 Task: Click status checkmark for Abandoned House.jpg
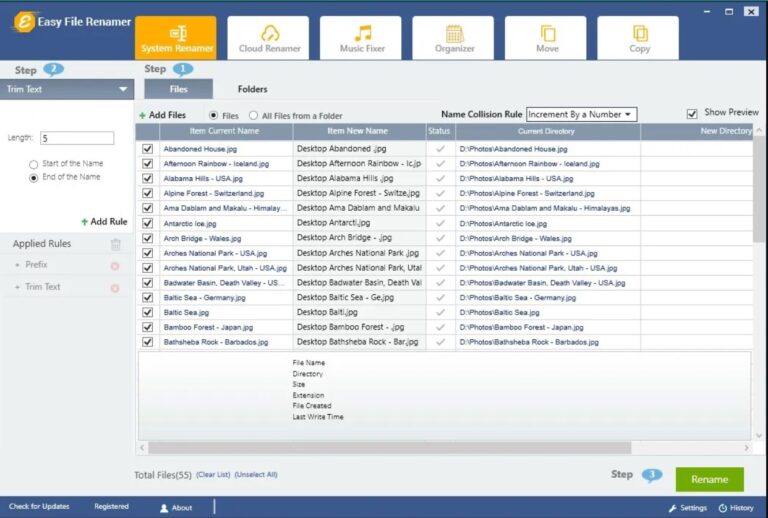pyautogui.click(x=440, y=149)
